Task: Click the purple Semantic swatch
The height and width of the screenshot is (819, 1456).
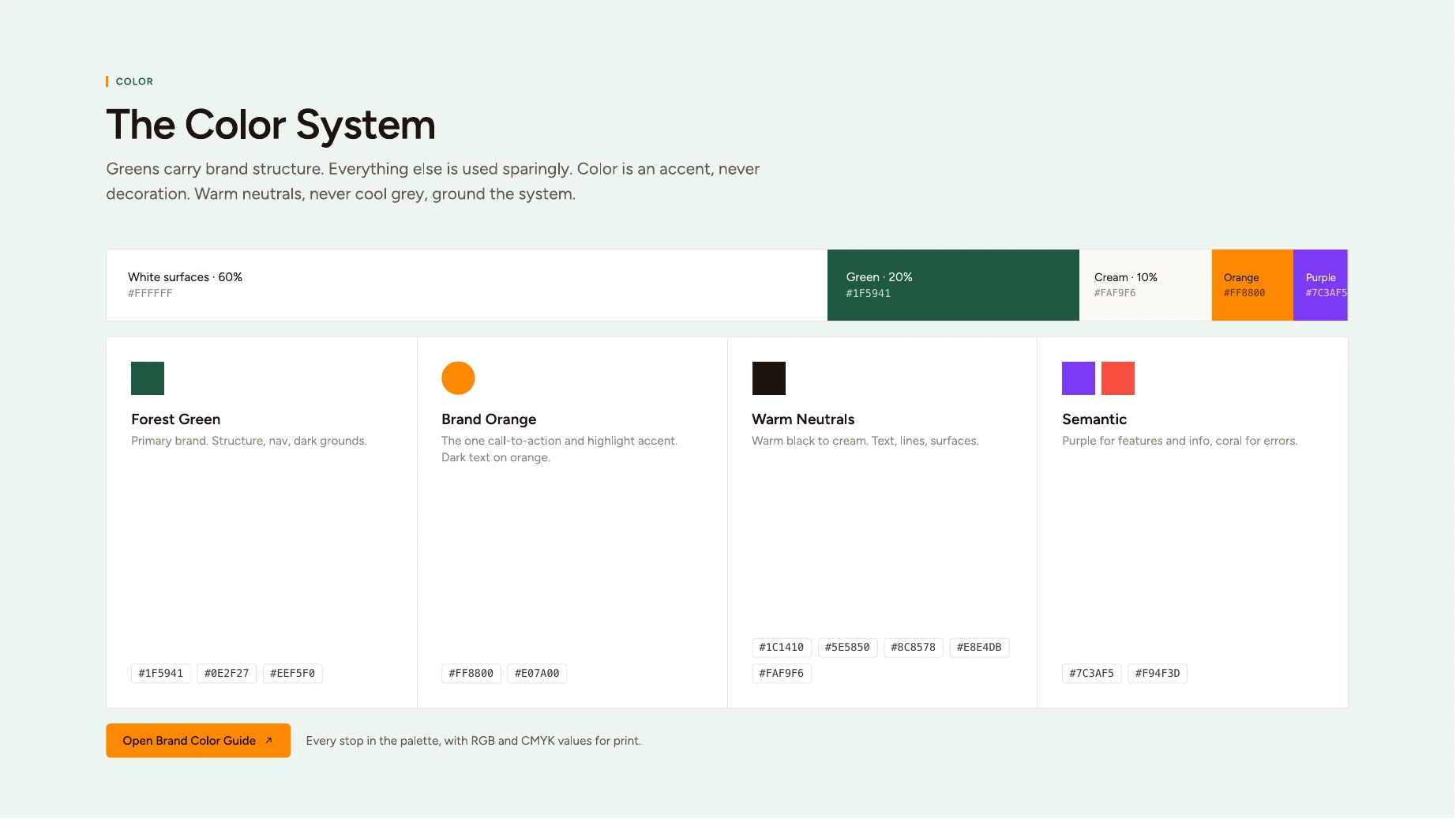Action: [1079, 378]
